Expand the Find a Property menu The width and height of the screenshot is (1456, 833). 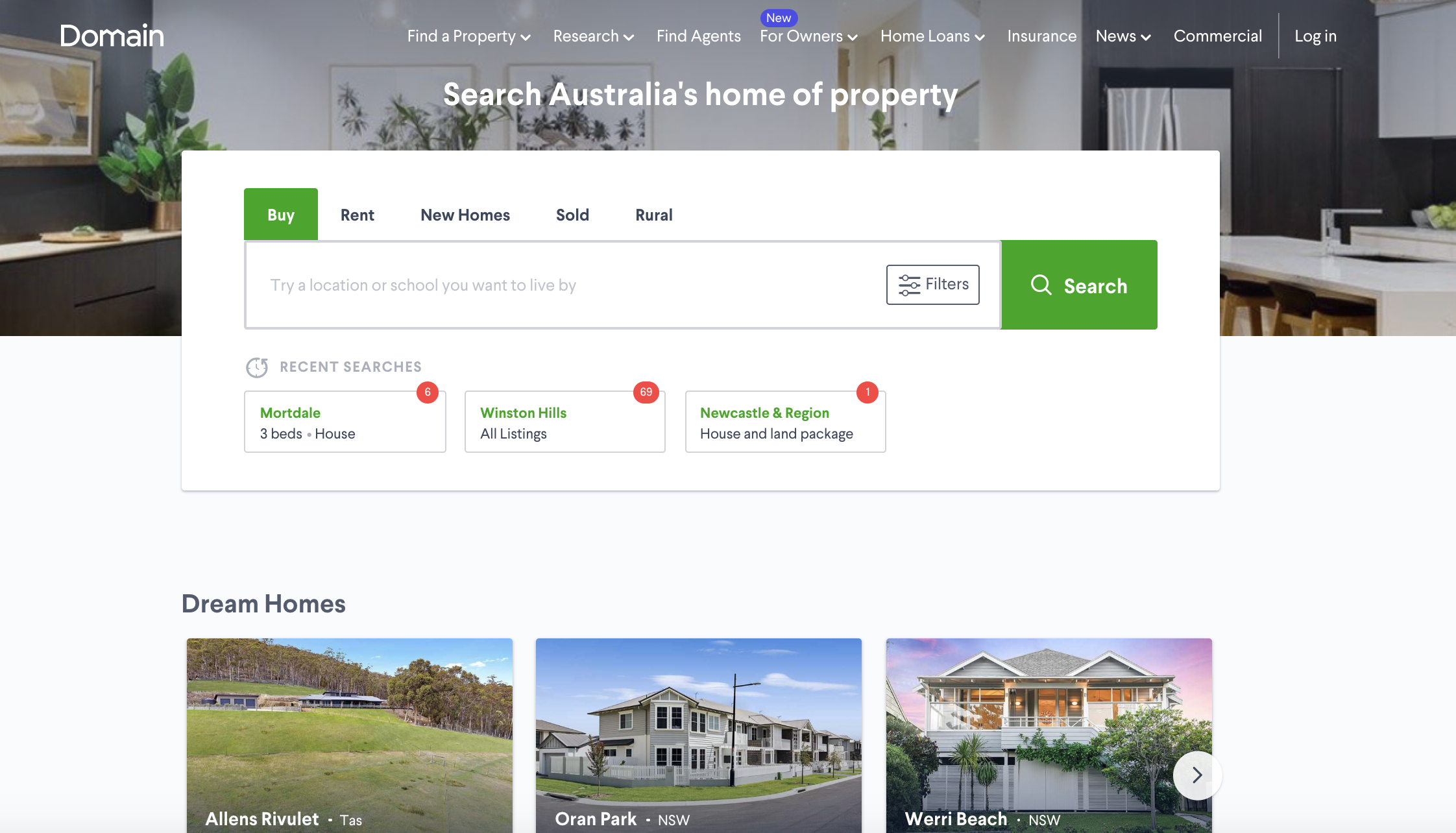pos(469,36)
